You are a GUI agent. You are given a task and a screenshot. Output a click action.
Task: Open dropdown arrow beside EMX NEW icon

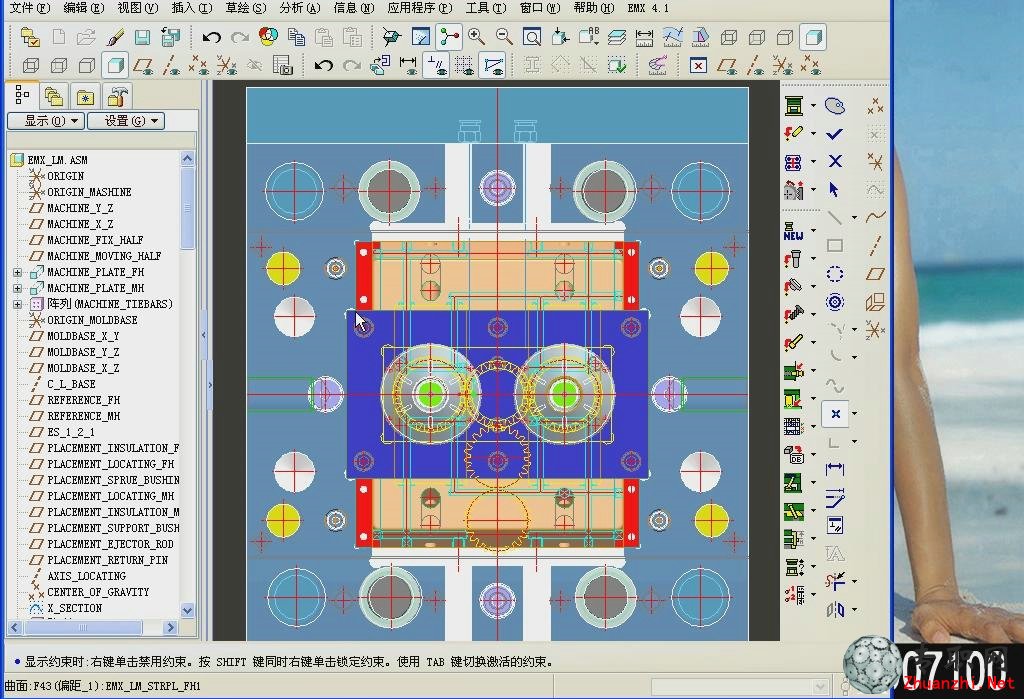point(813,230)
